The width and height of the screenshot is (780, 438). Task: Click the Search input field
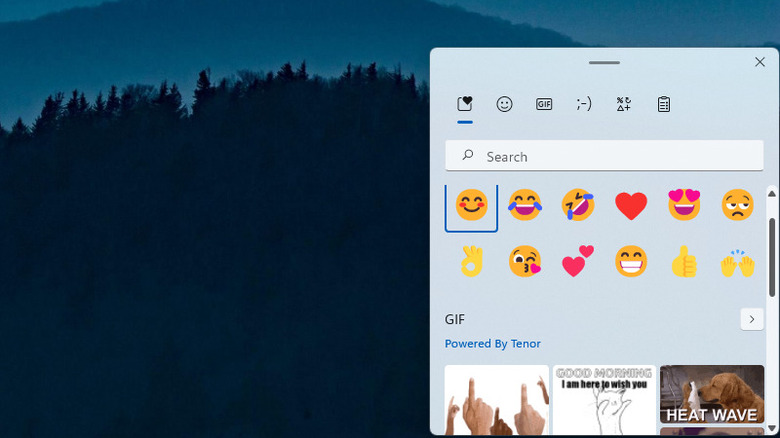click(604, 156)
